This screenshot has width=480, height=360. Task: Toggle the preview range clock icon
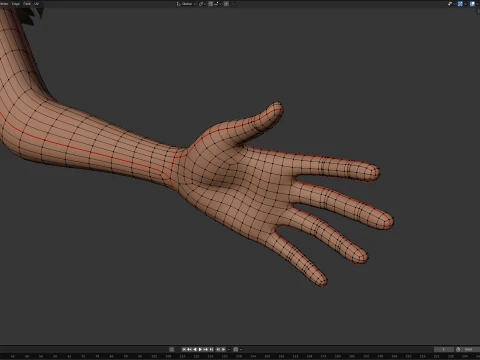(458, 349)
